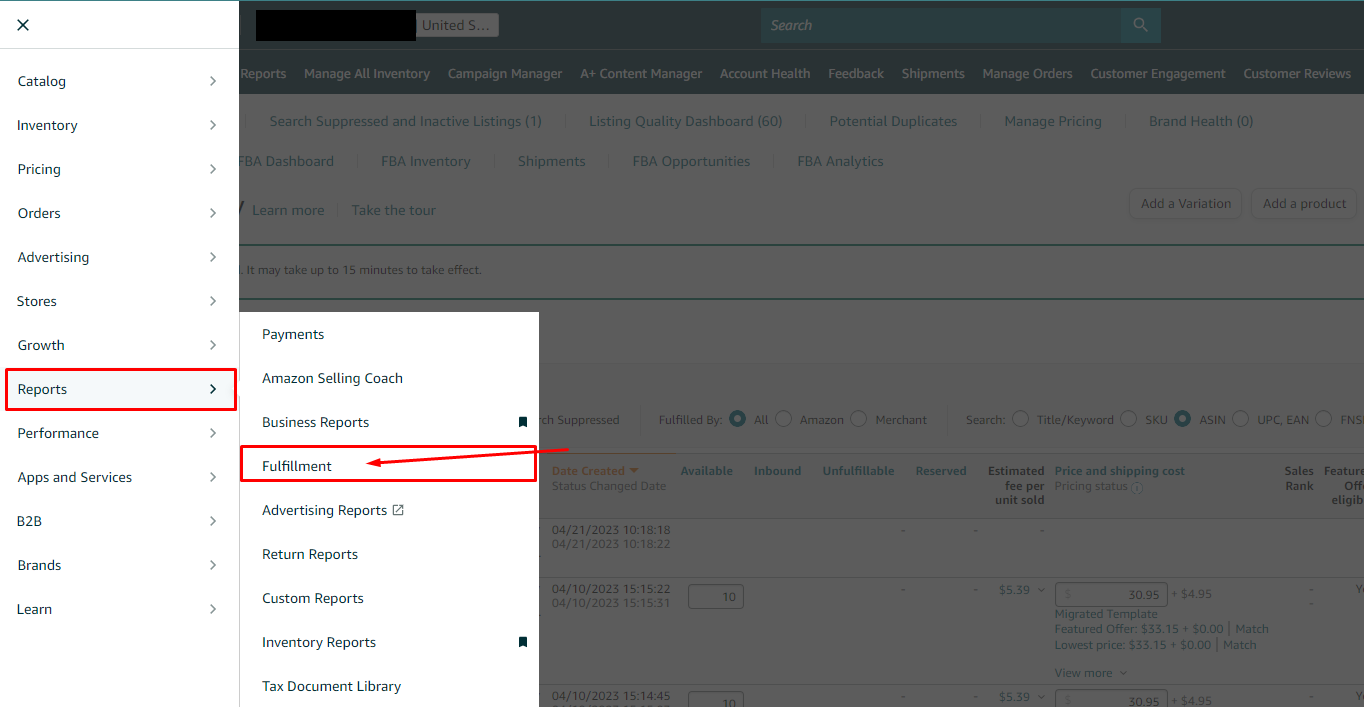Open Account Health top link
The image size is (1364, 707).
(x=765, y=73)
